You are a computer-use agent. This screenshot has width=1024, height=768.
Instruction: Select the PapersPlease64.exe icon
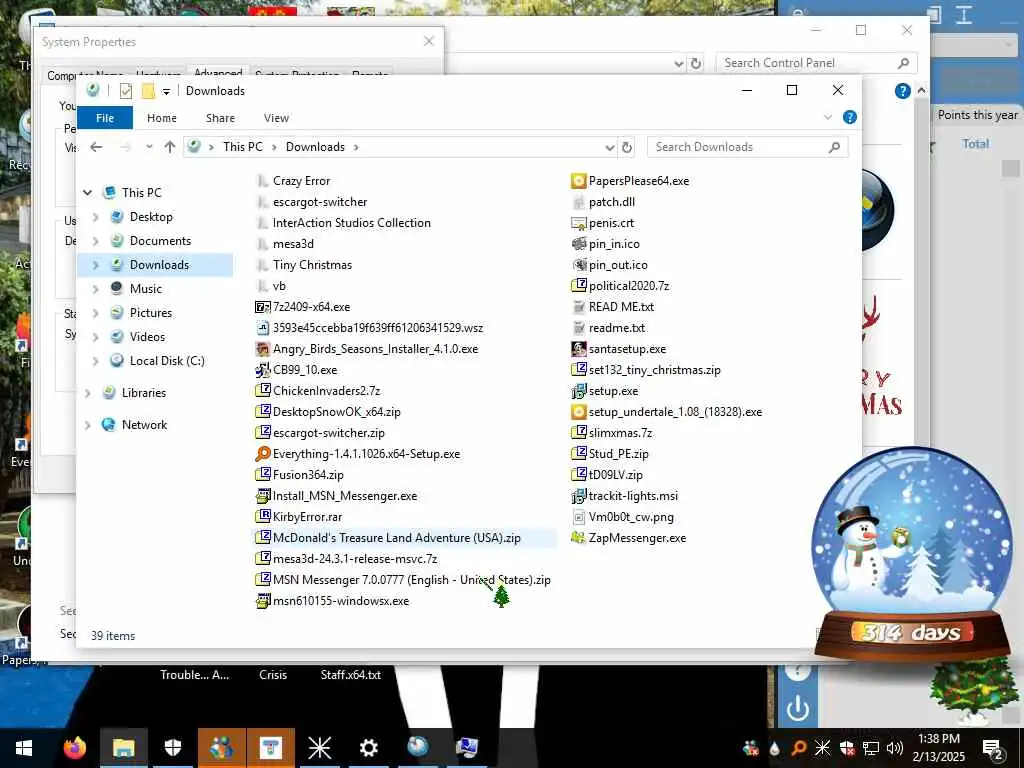click(579, 180)
